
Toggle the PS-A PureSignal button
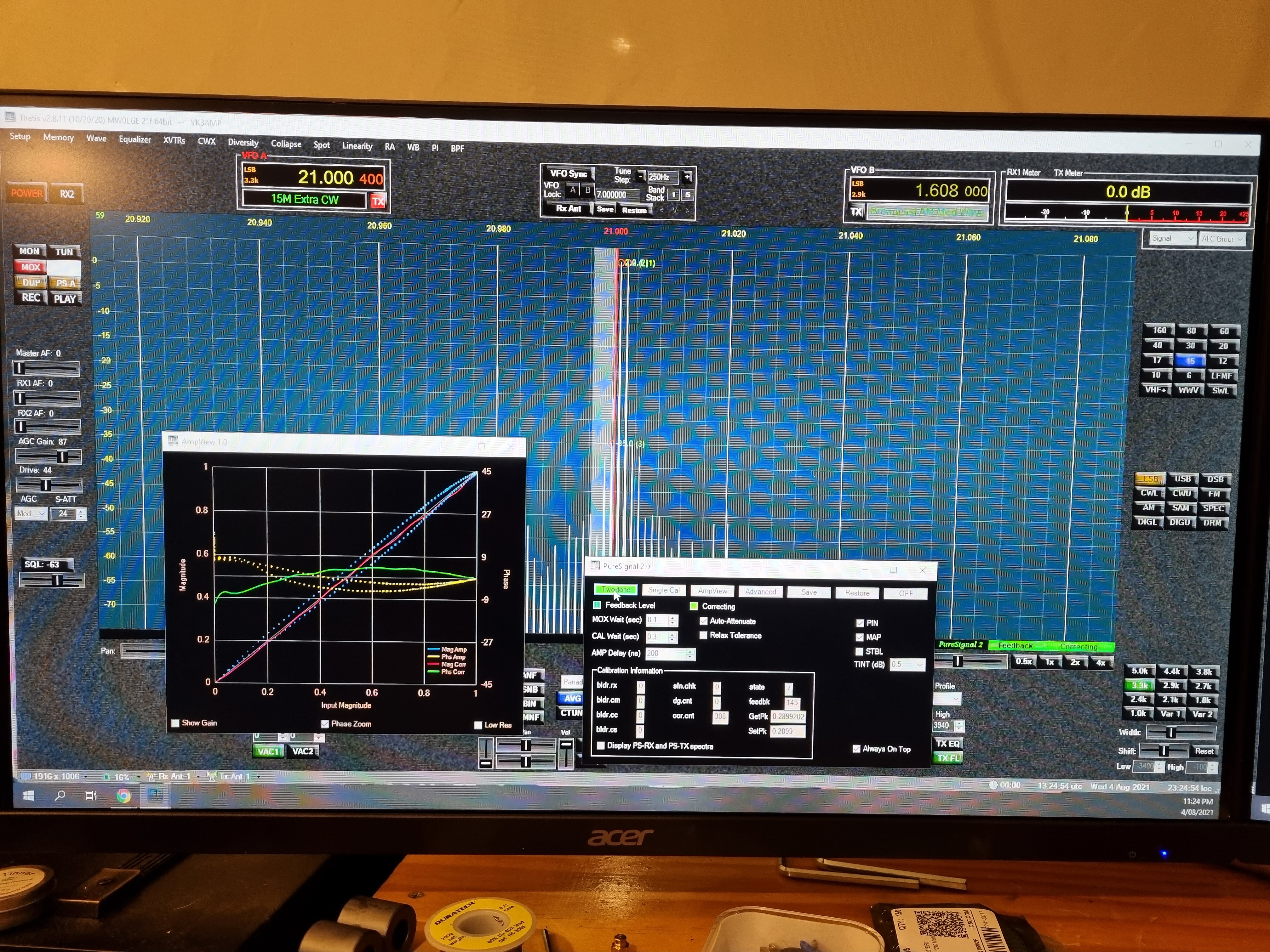pos(65,283)
